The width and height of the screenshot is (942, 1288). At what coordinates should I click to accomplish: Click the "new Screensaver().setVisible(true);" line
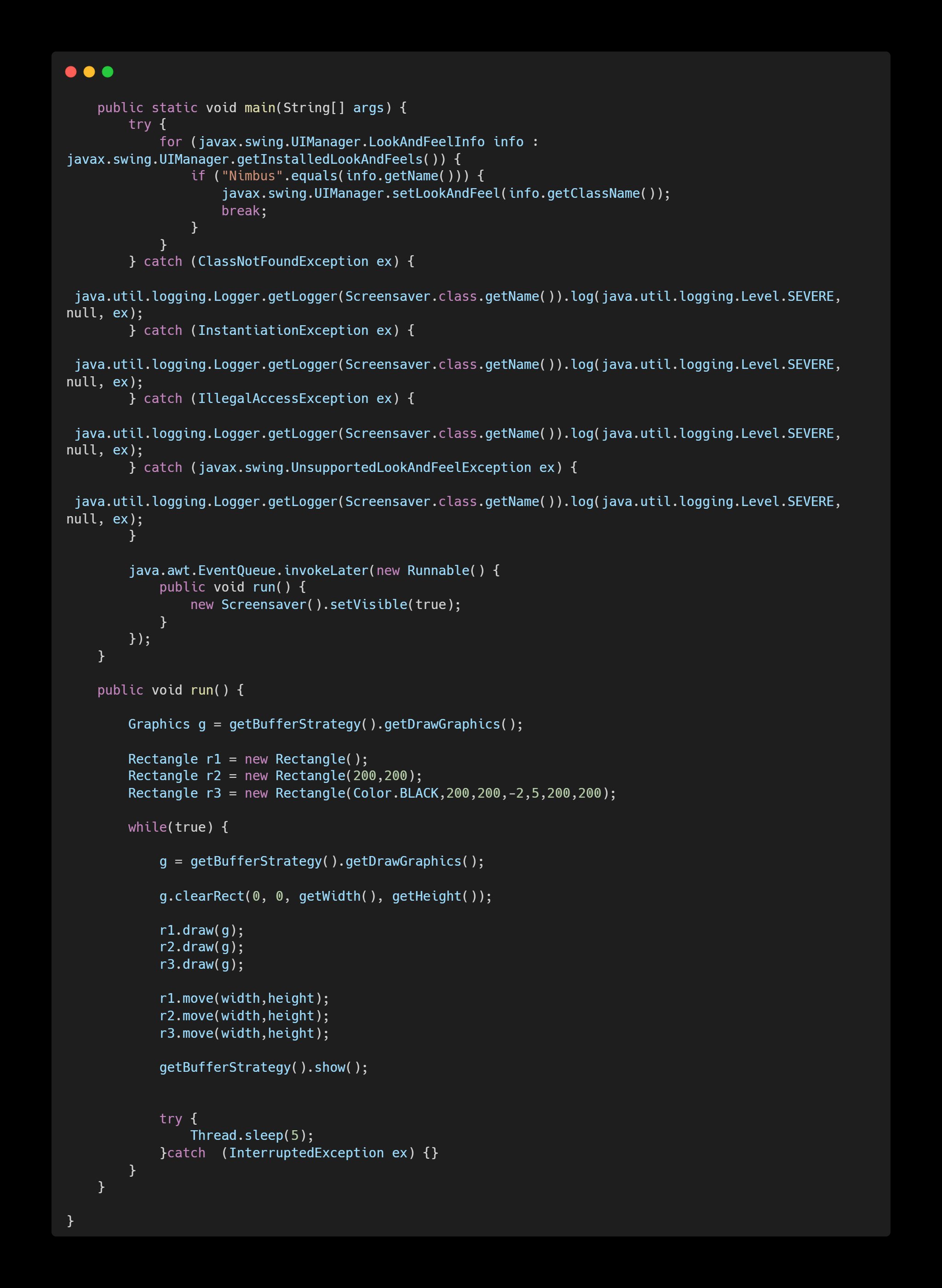pos(326,604)
